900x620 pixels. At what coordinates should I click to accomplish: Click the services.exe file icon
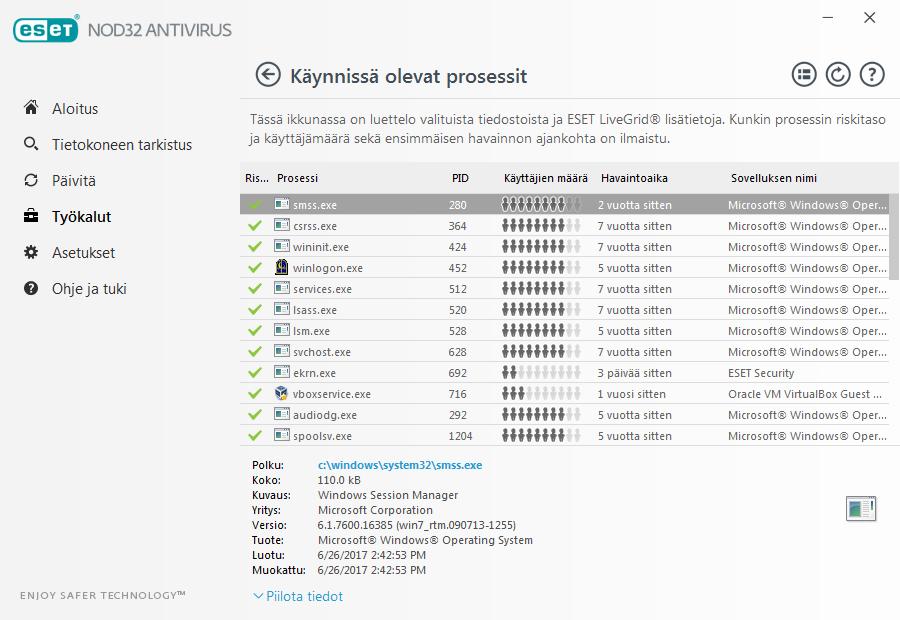pos(282,288)
